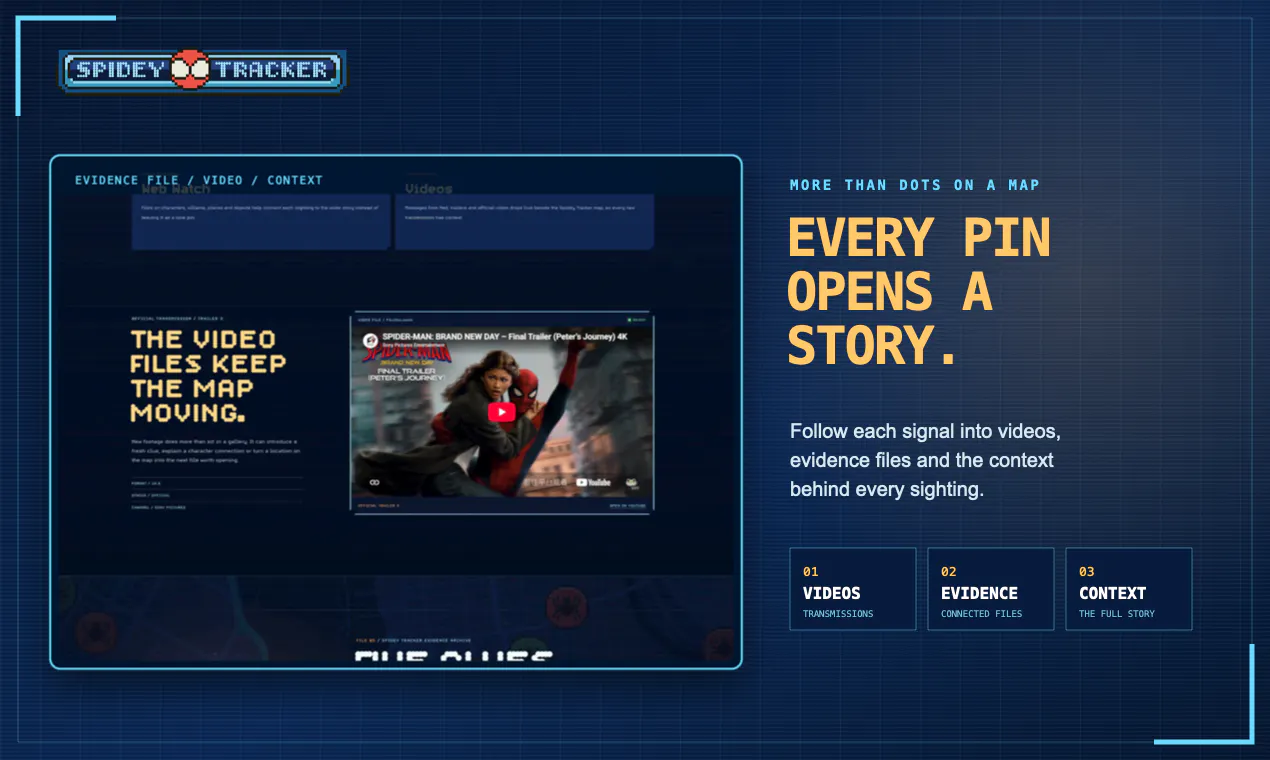Click "Follow each signal into videos" paragraph
The width and height of the screenshot is (1270, 760).
(x=925, y=460)
